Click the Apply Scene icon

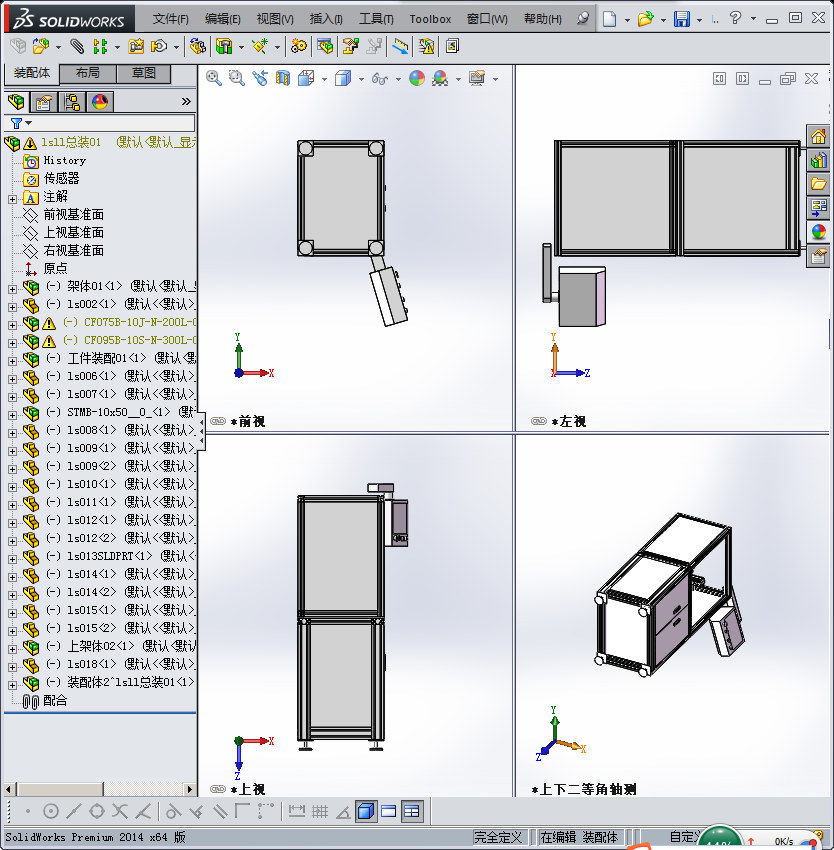pyautogui.click(x=440, y=79)
